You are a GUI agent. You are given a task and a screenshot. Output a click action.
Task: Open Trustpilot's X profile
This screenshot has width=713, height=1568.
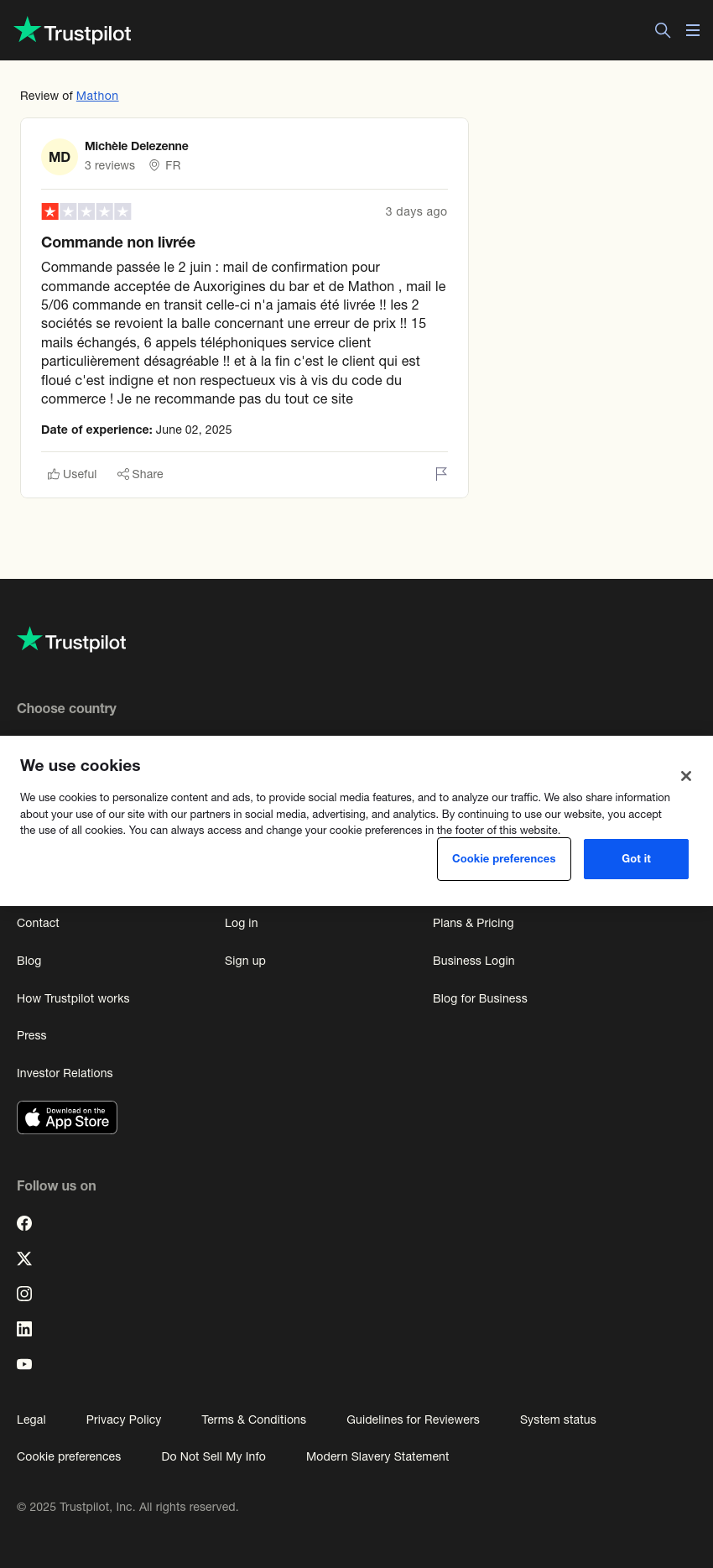coord(24,1258)
